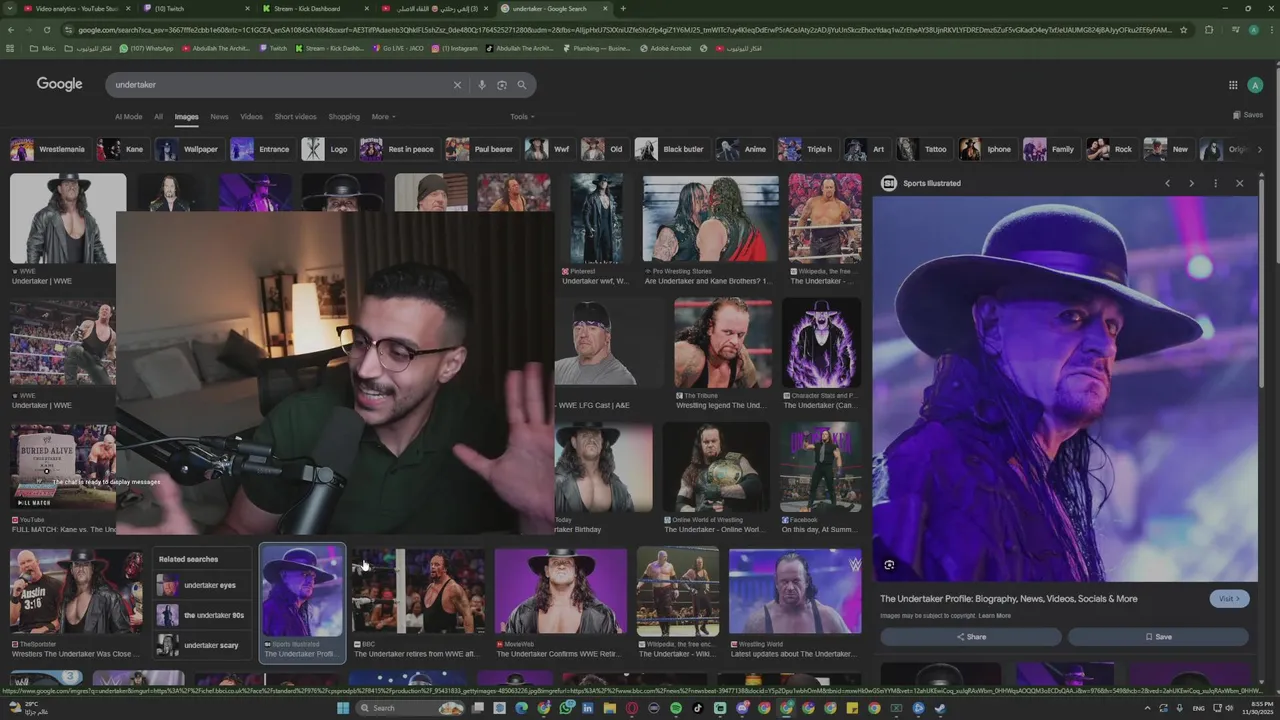Open a new browser tab with the plus icon

623,8
